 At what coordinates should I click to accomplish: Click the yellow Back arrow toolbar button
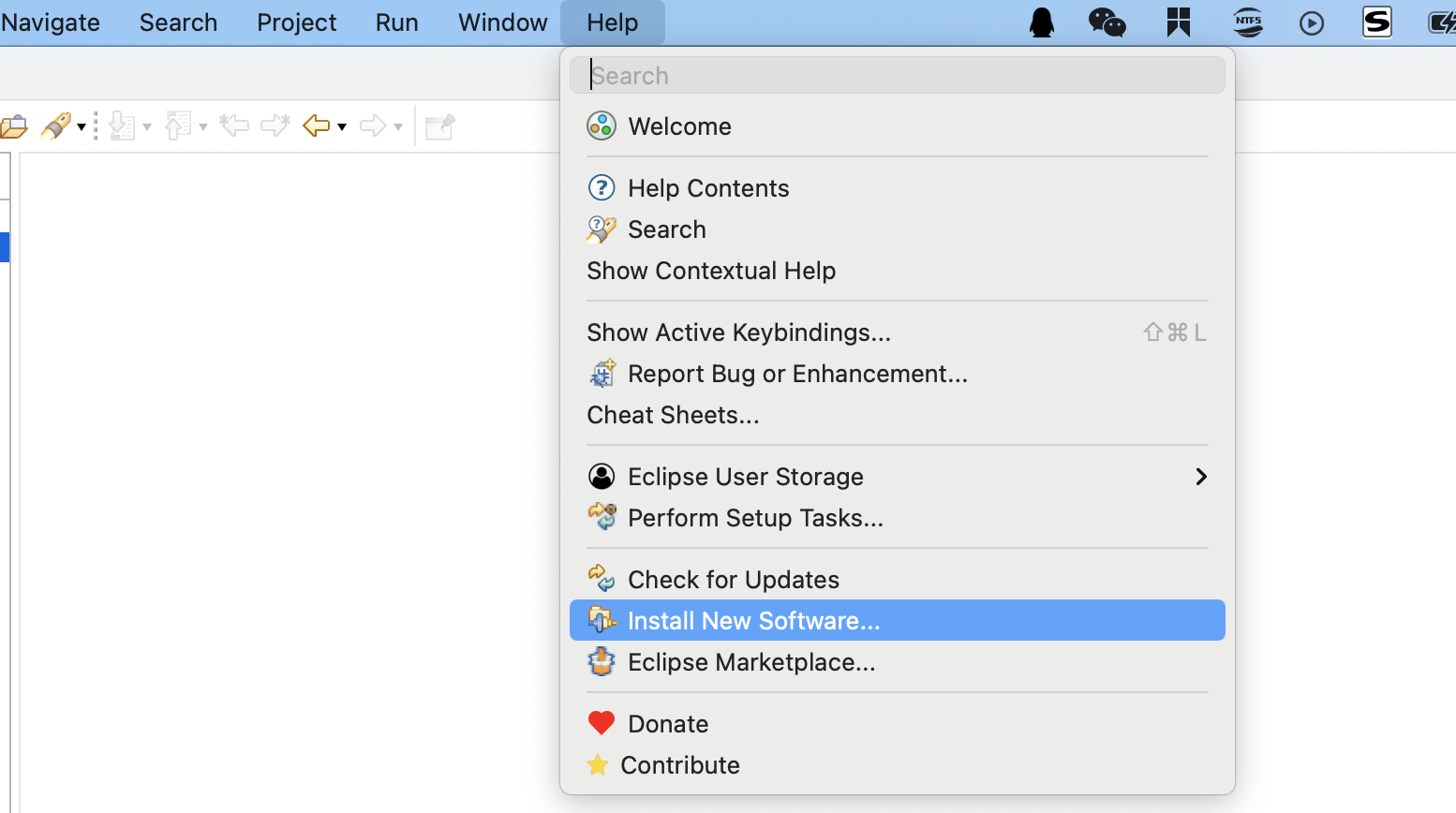tap(317, 126)
